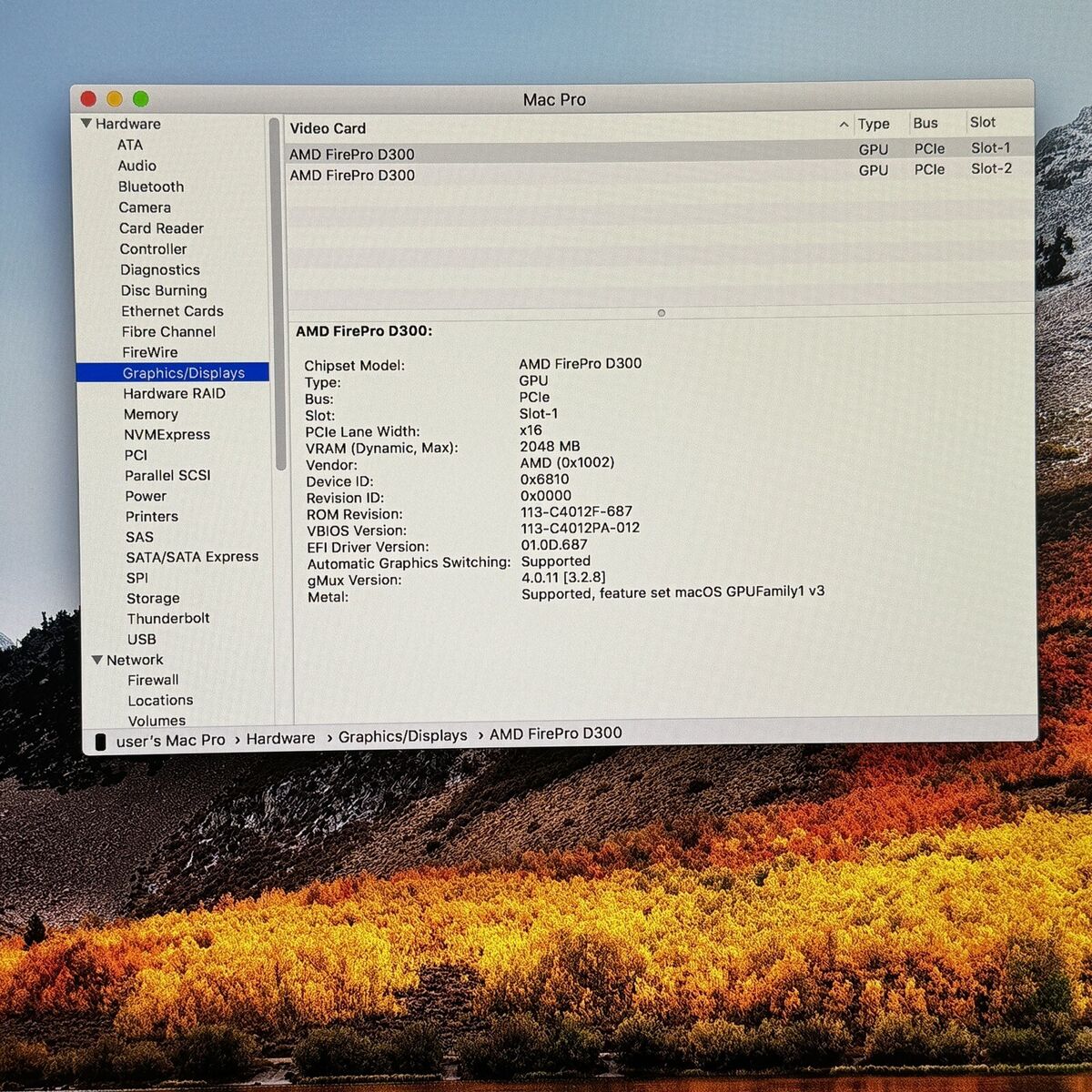
Task: Select Audio in the sidebar
Action: point(136,166)
